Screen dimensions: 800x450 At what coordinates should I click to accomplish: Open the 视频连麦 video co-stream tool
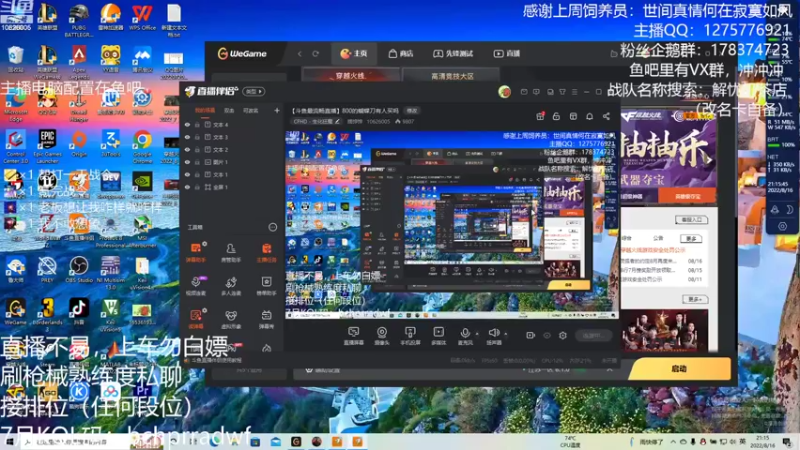click(196, 285)
